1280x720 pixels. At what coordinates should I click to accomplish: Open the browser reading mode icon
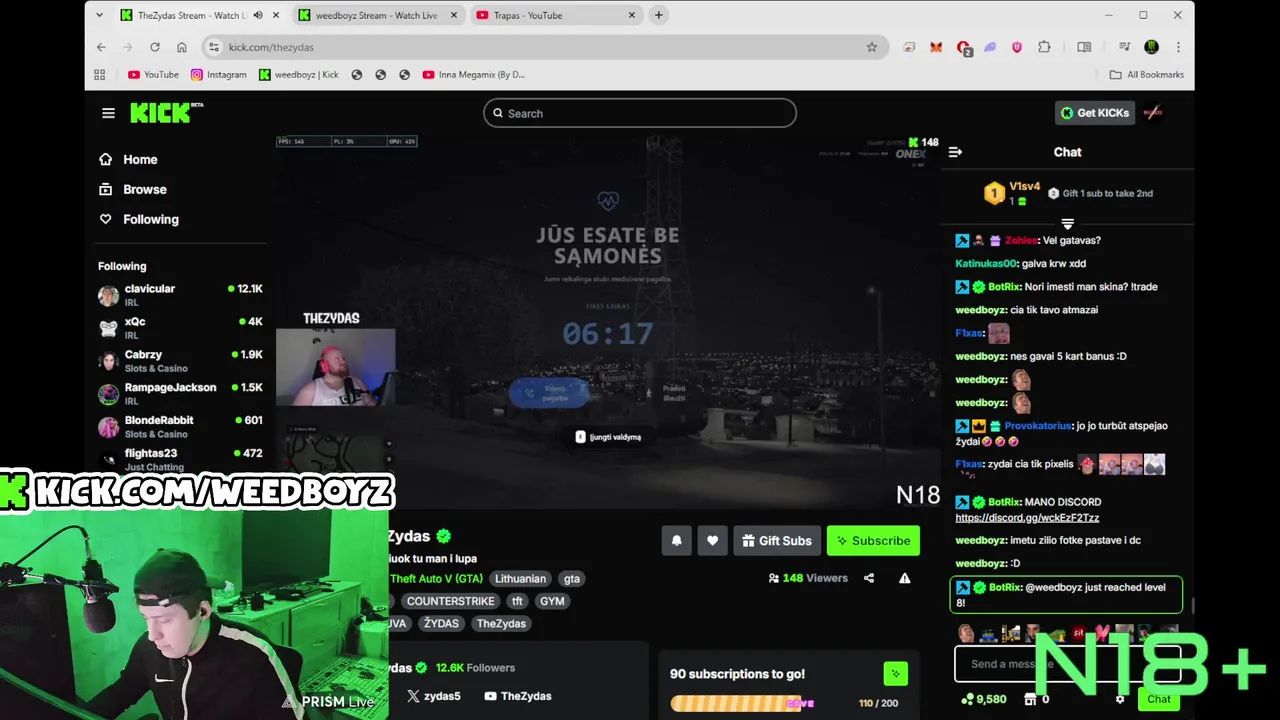(1084, 47)
